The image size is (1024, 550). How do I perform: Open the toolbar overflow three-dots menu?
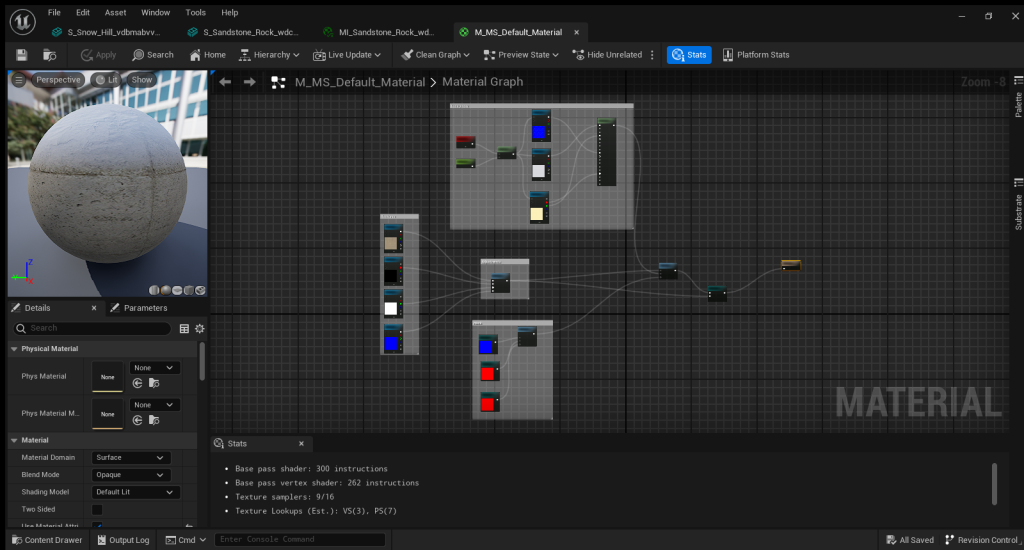click(x=652, y=55)
